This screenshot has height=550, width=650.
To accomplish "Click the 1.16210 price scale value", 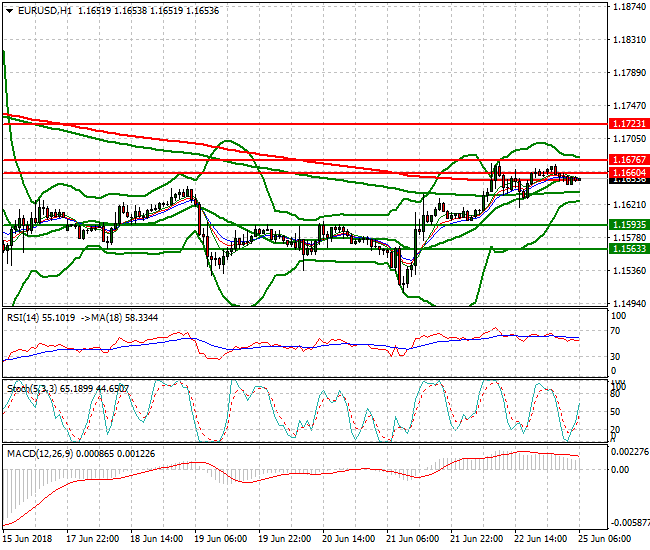I will point(629,204).
